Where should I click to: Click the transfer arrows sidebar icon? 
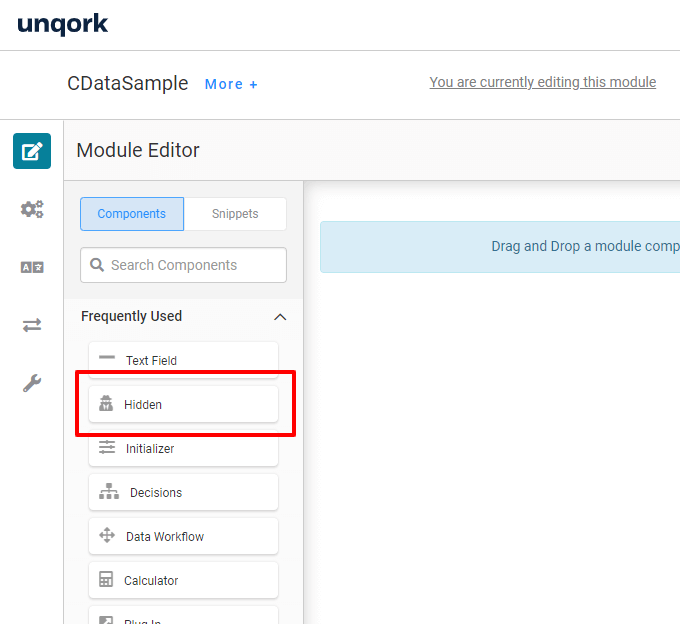coord(32,325)
